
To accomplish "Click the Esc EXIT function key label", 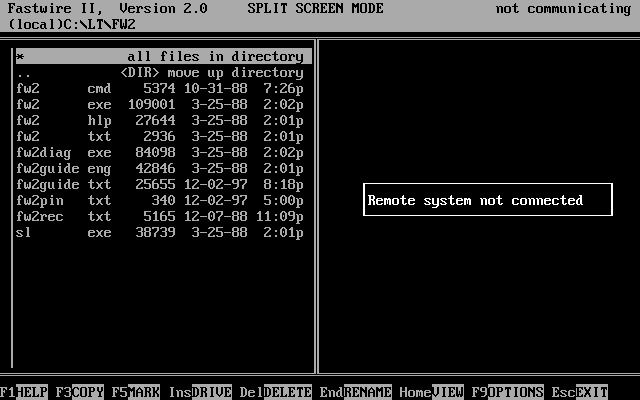I will click(580, 392).
